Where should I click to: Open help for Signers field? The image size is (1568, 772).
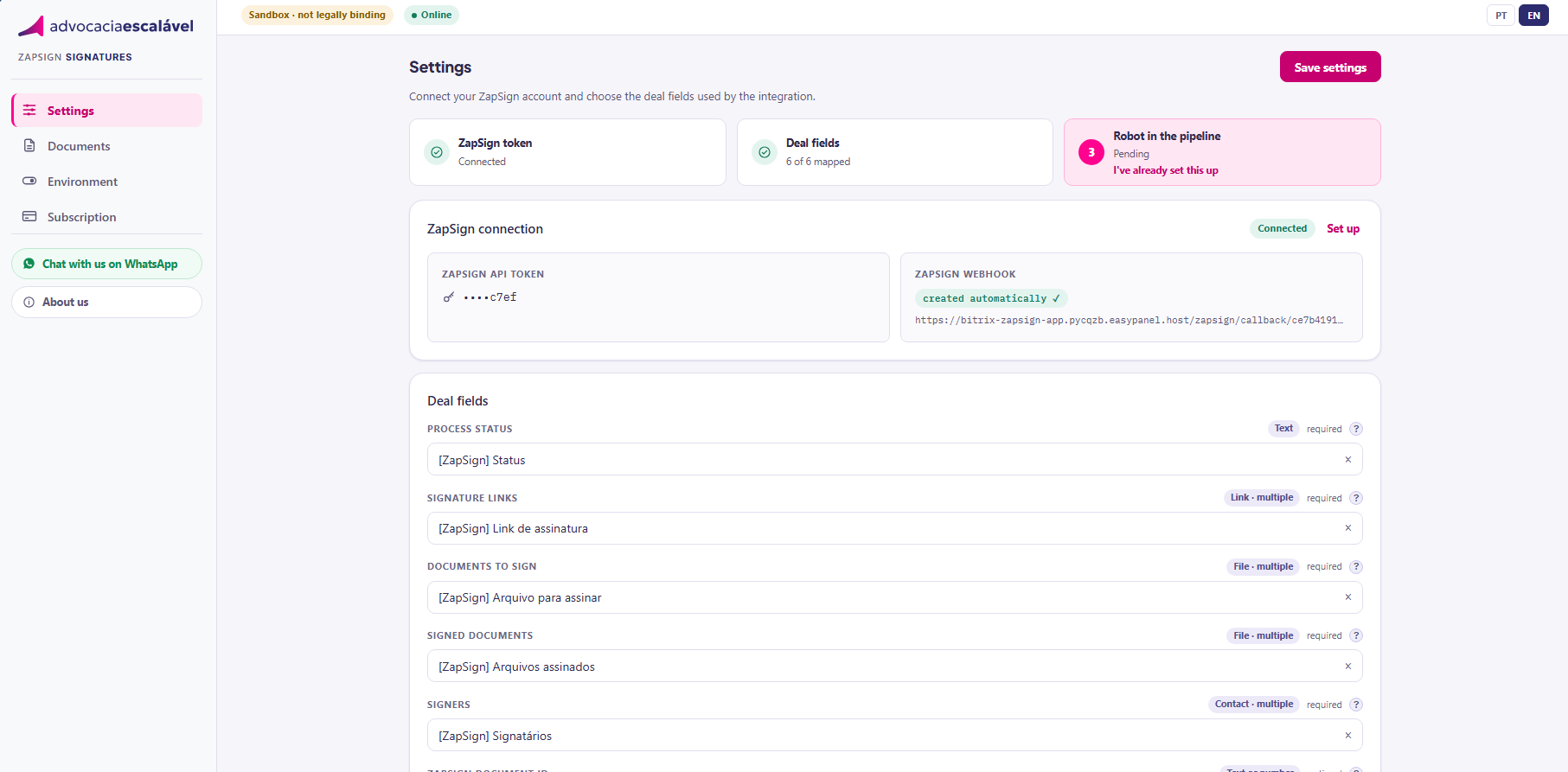pyautogui.click(x=1356, y=705)
